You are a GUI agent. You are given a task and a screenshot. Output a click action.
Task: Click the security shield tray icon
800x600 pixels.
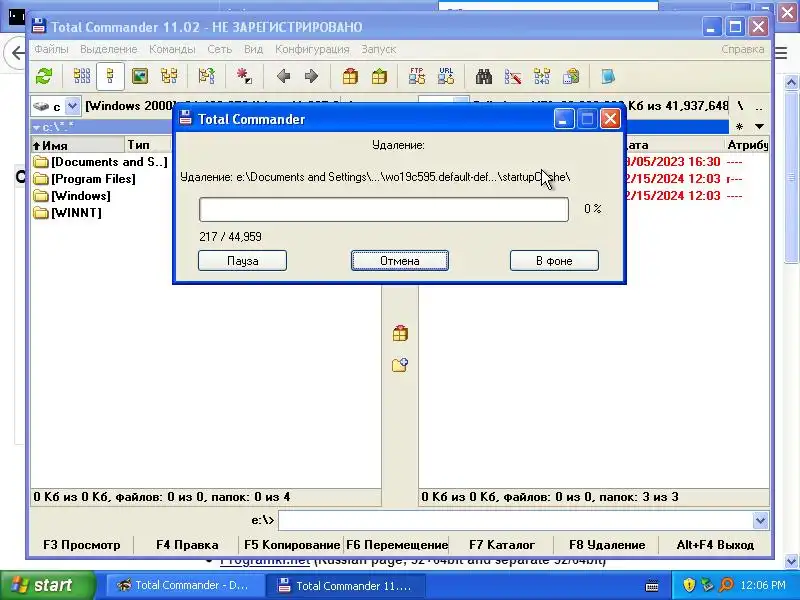coord(689,585)
